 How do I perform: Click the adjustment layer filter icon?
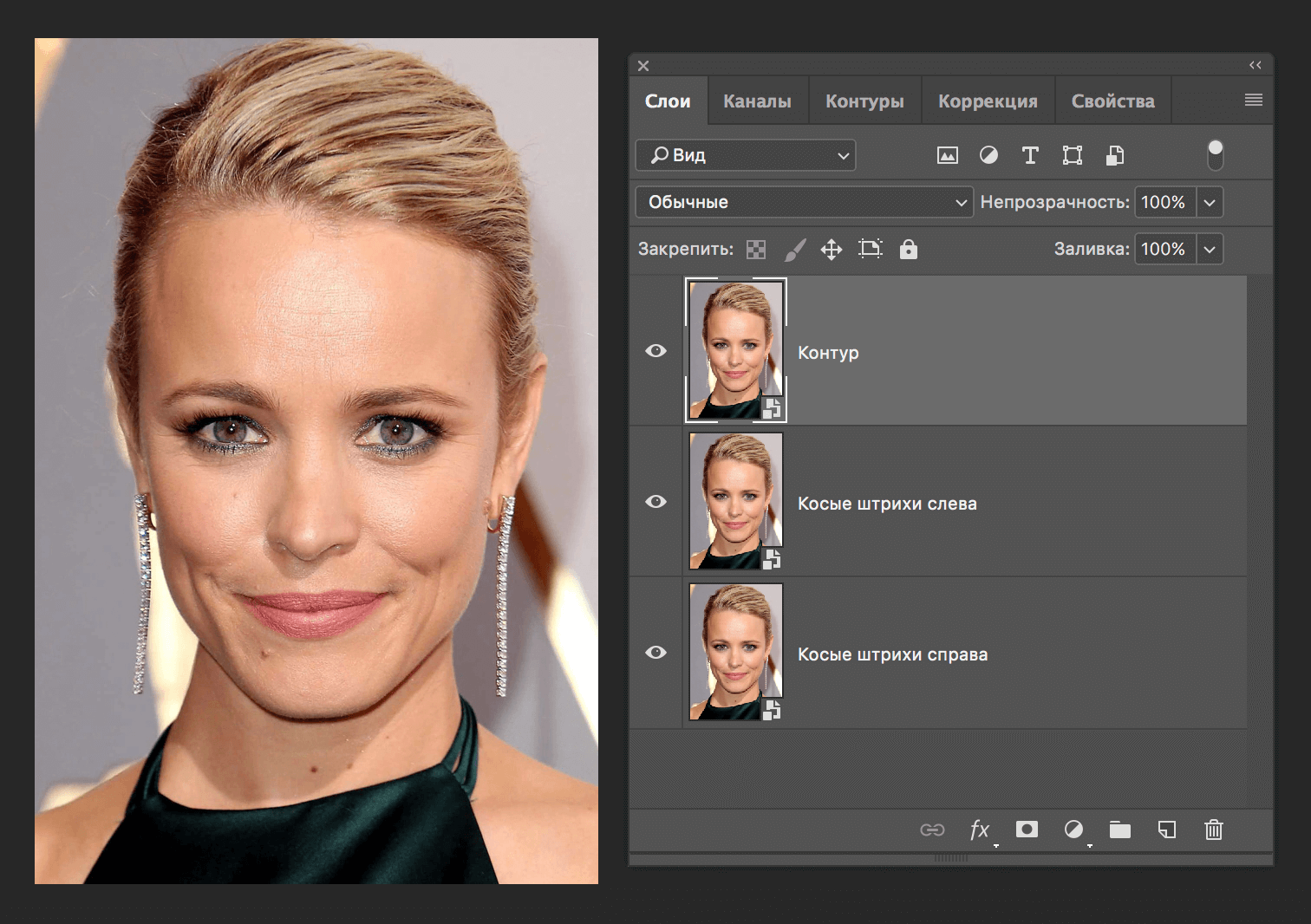pos(988,155)
